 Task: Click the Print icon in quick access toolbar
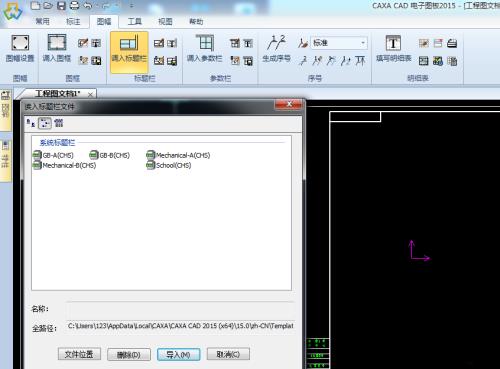[x=74, y=6]
